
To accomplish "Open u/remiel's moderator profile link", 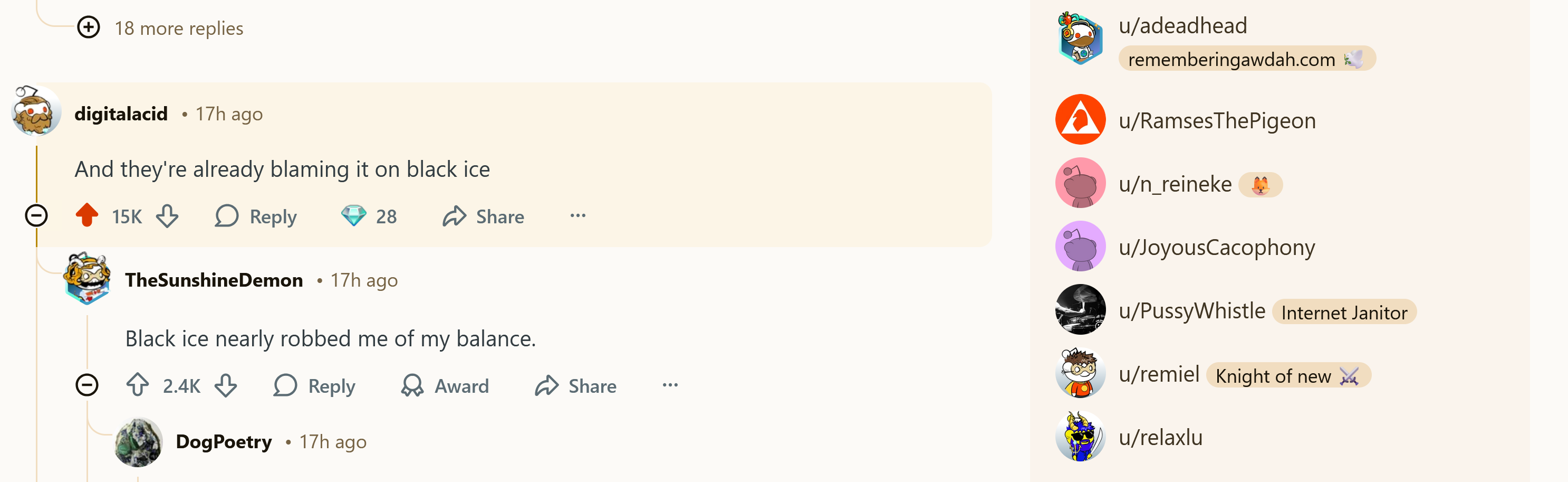I will [x=1159, y=374].
